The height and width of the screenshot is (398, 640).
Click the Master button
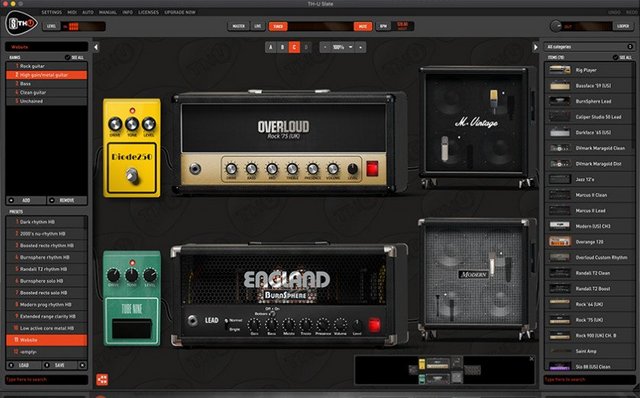point(239,26)
